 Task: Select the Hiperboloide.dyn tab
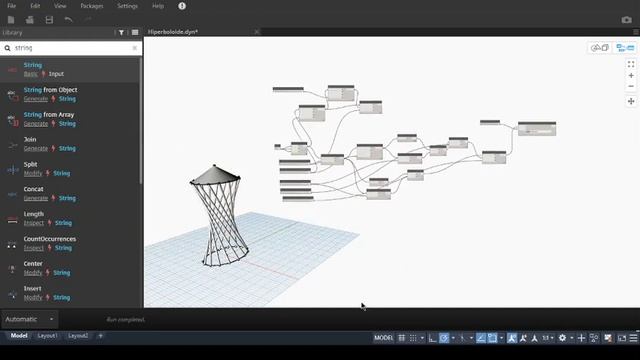pyautogui.click(x=173, y=32)
